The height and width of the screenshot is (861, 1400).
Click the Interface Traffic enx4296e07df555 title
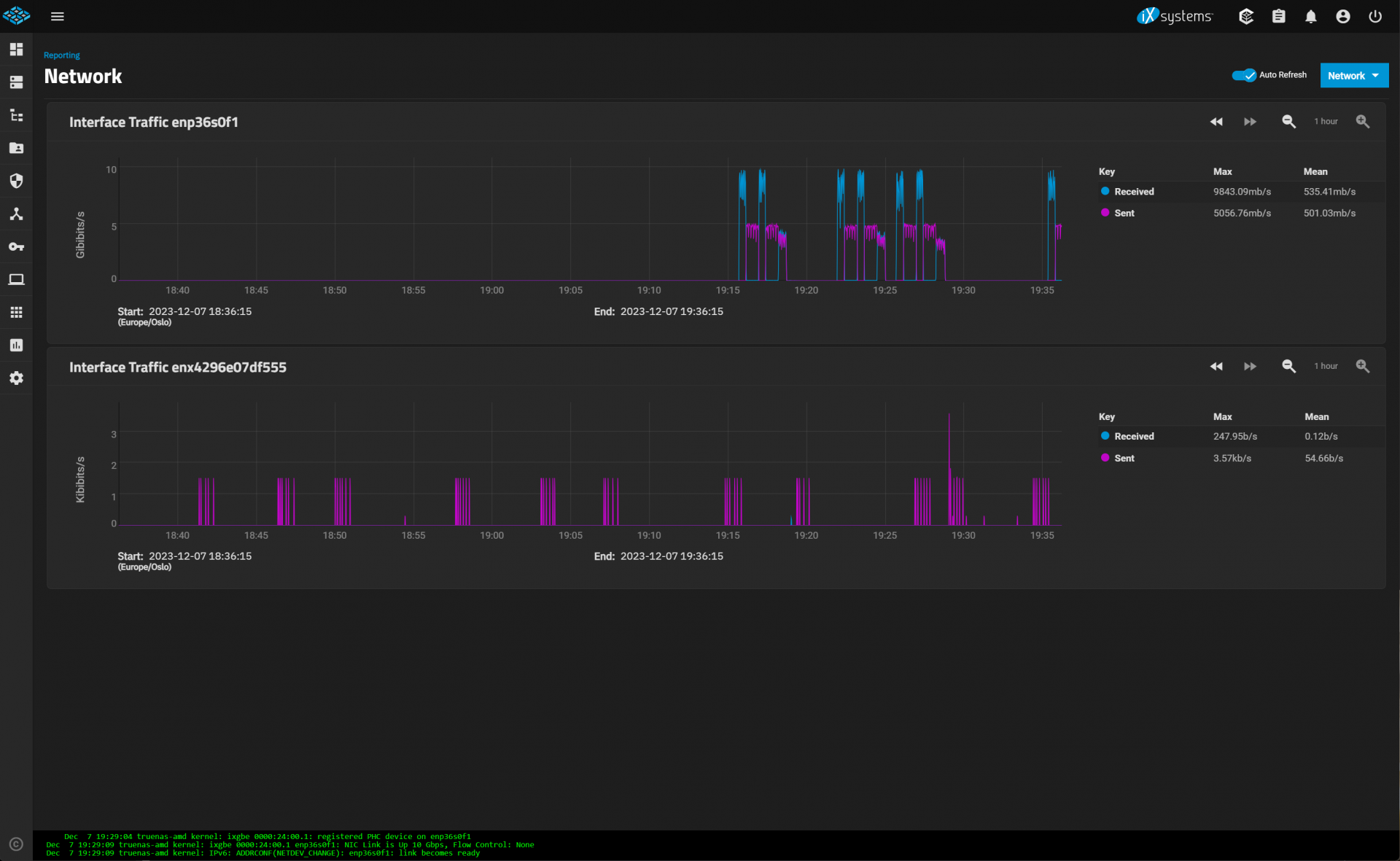click(178, 367)
